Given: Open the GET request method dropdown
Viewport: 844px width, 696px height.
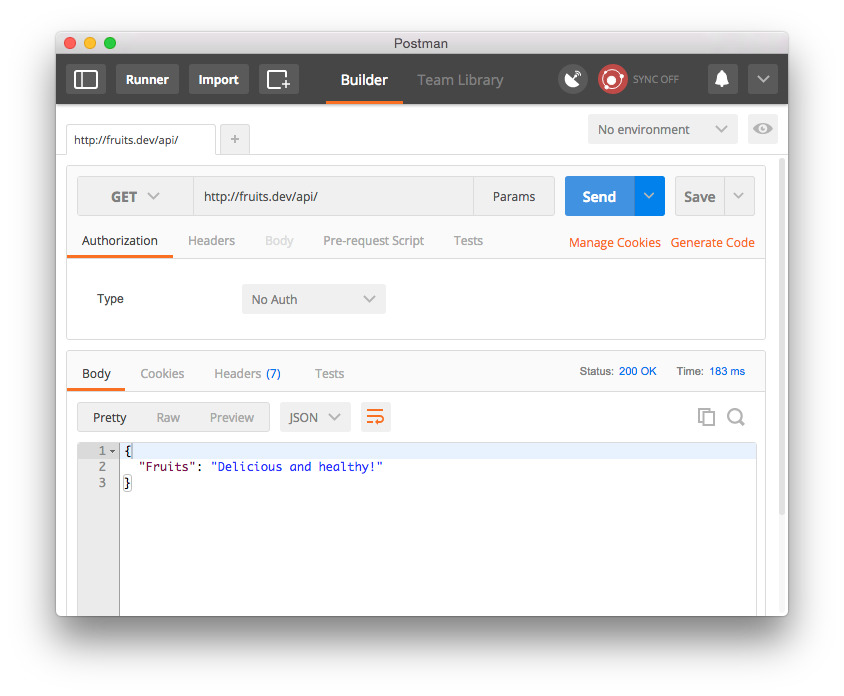Looking at the screenshot, I should pos(135,196).
